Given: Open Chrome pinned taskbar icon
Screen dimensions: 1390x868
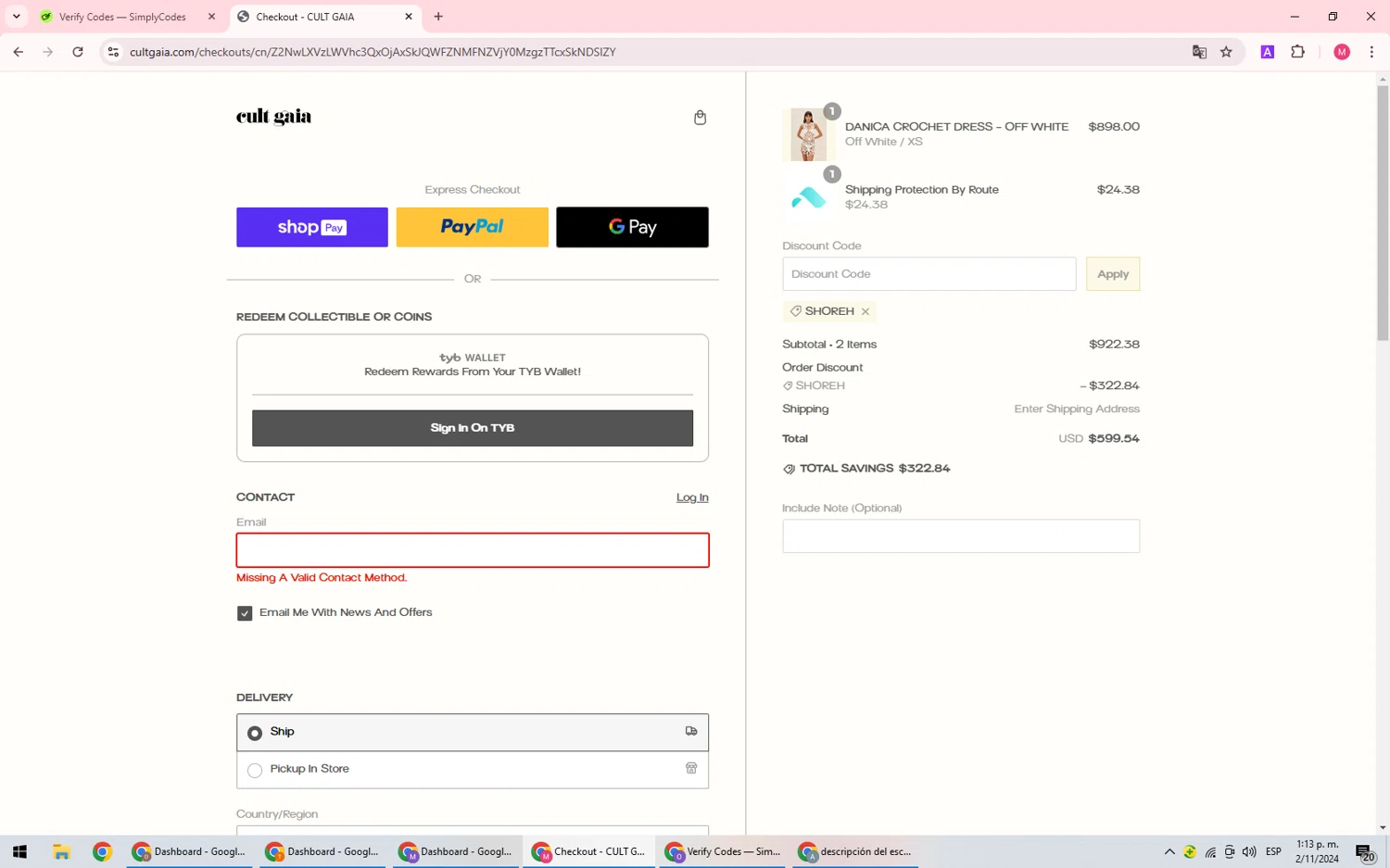Looking at the screenshot, I should (x=102, y=852).
